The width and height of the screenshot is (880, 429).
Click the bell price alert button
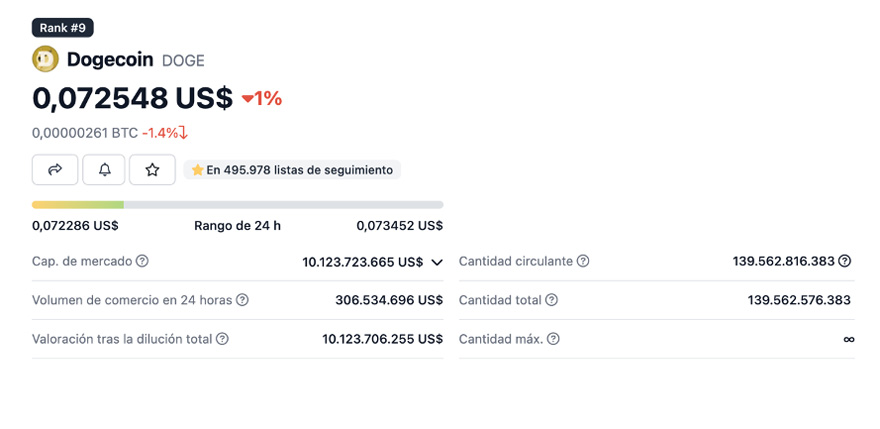tap(104, 170)
